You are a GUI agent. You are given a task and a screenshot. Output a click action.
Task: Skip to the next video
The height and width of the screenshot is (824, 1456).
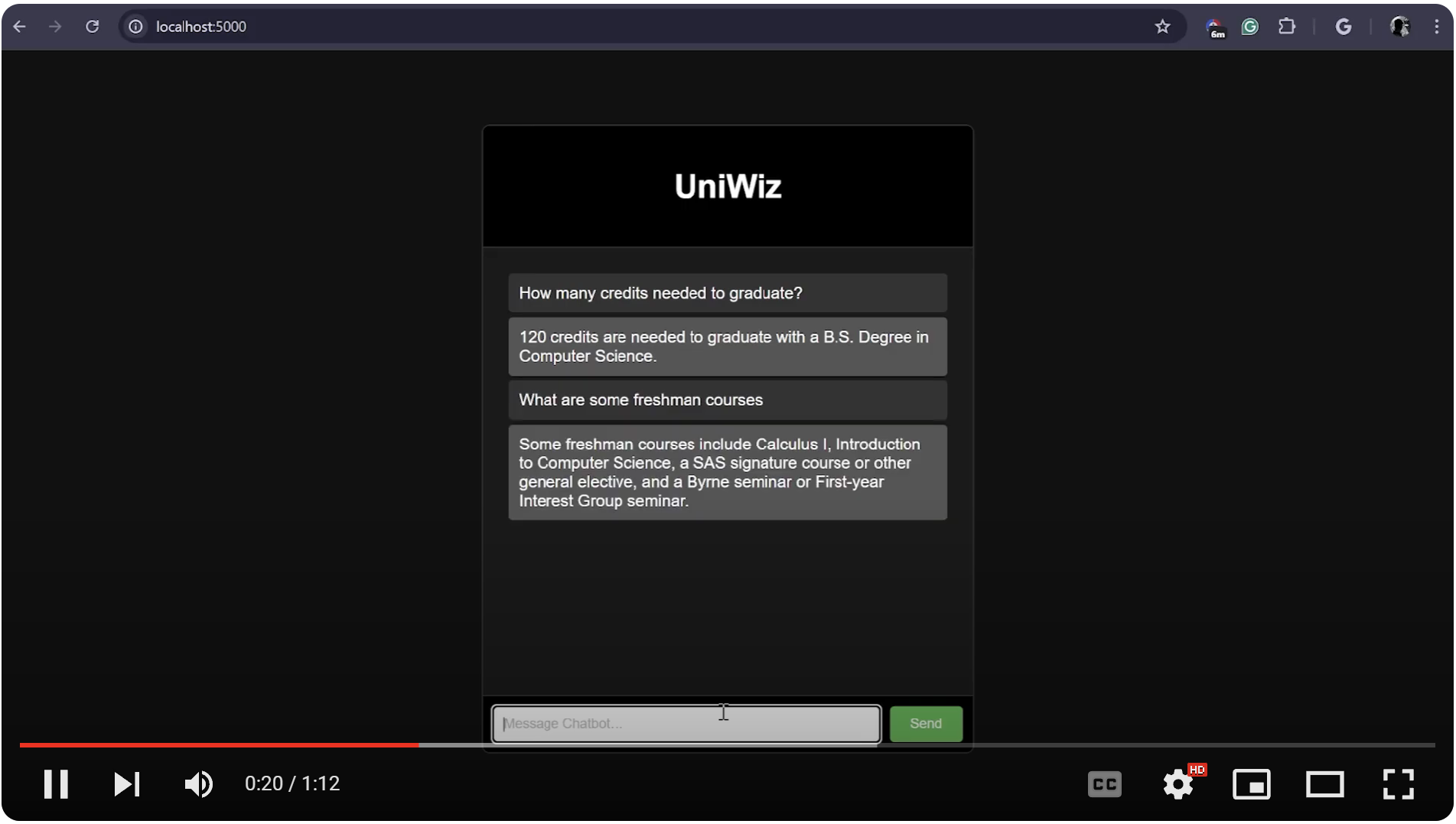127,784
